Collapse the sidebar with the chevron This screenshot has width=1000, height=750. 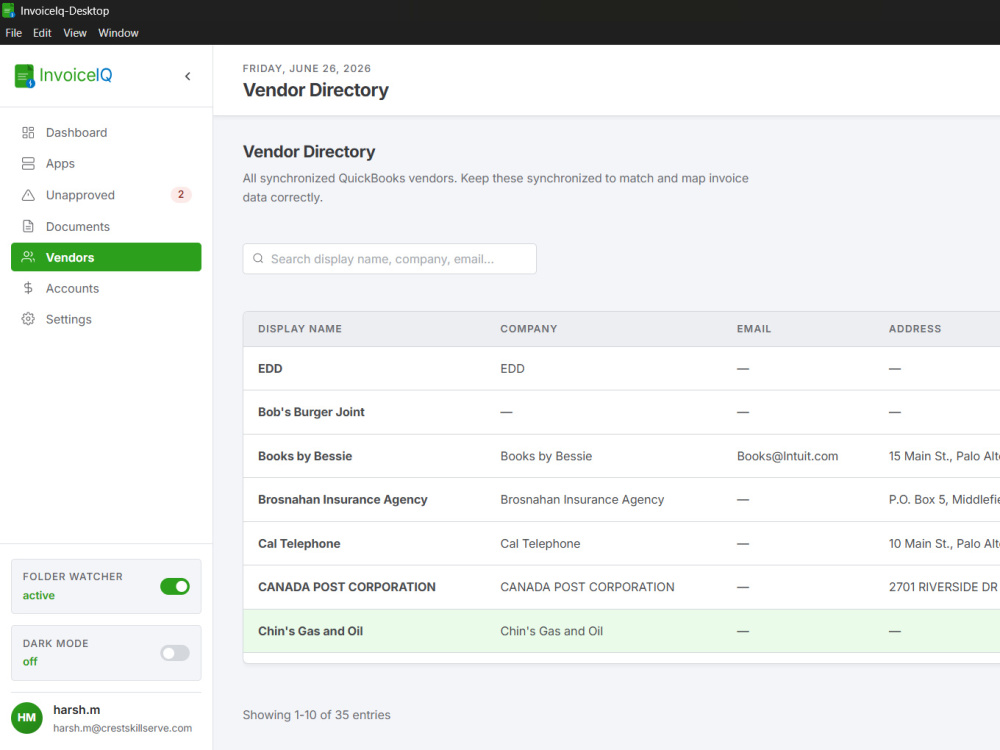188,77
